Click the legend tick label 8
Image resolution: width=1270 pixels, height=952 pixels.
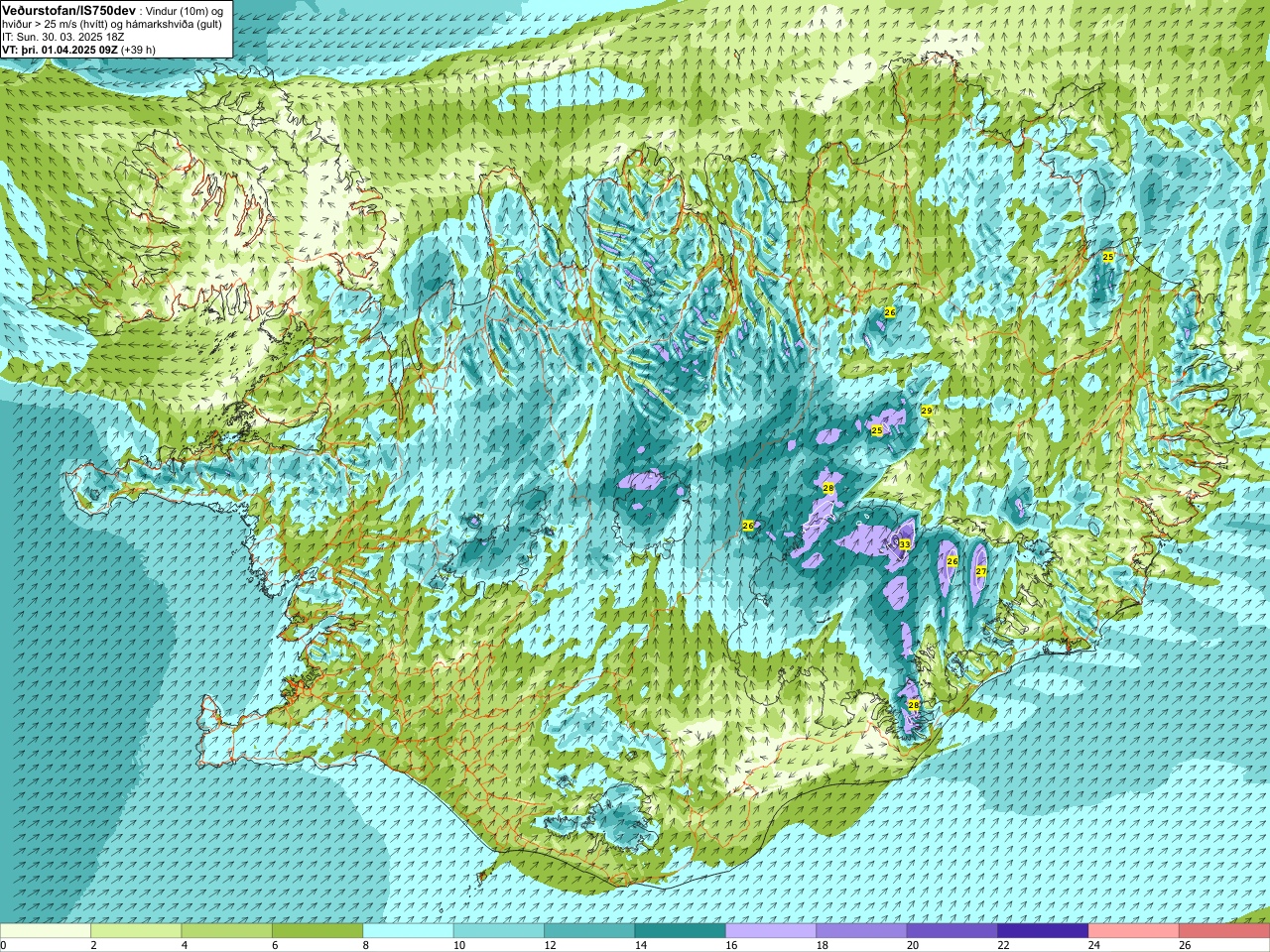click(366, 946)
